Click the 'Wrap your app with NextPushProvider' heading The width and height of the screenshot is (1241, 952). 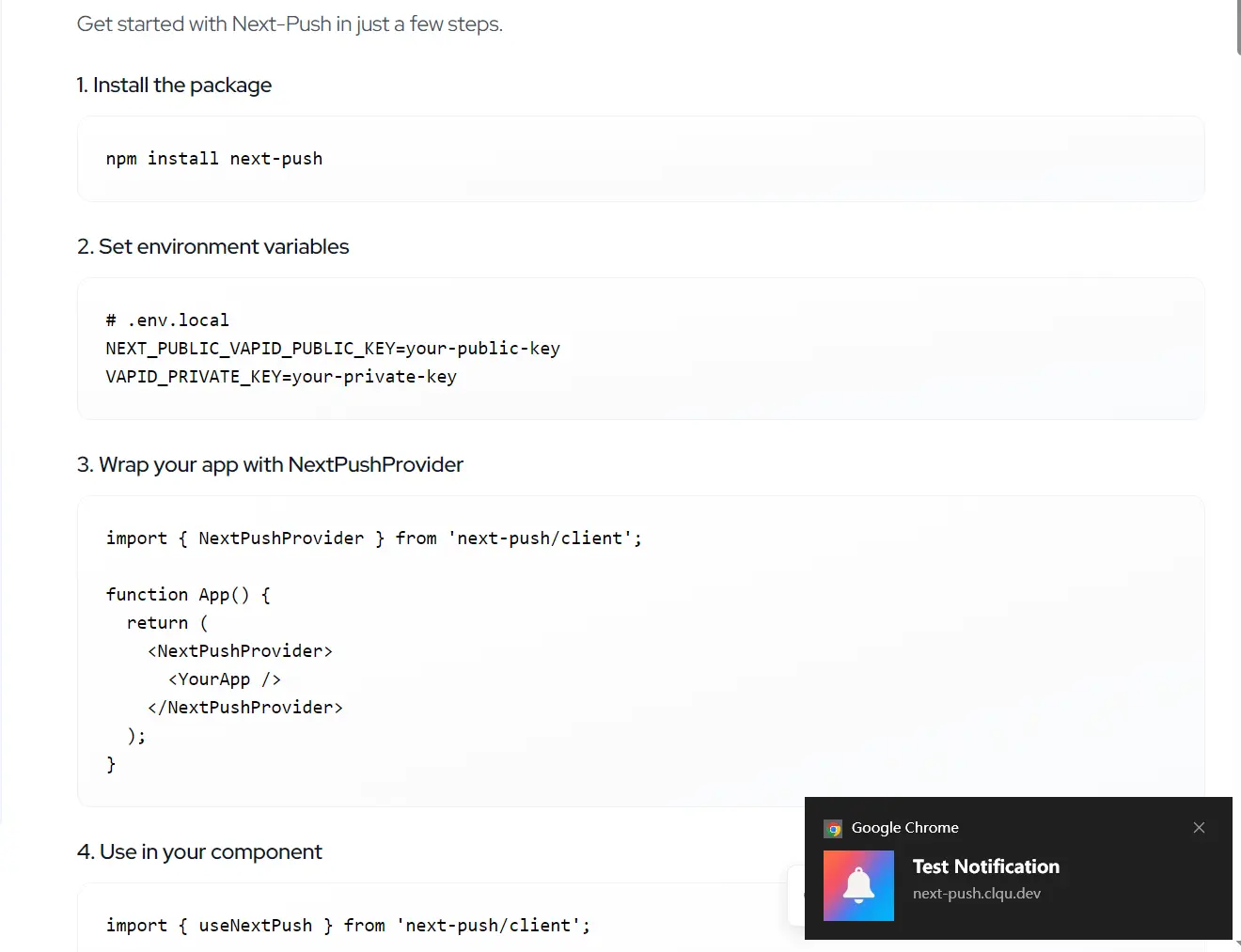tap(270, 465)
